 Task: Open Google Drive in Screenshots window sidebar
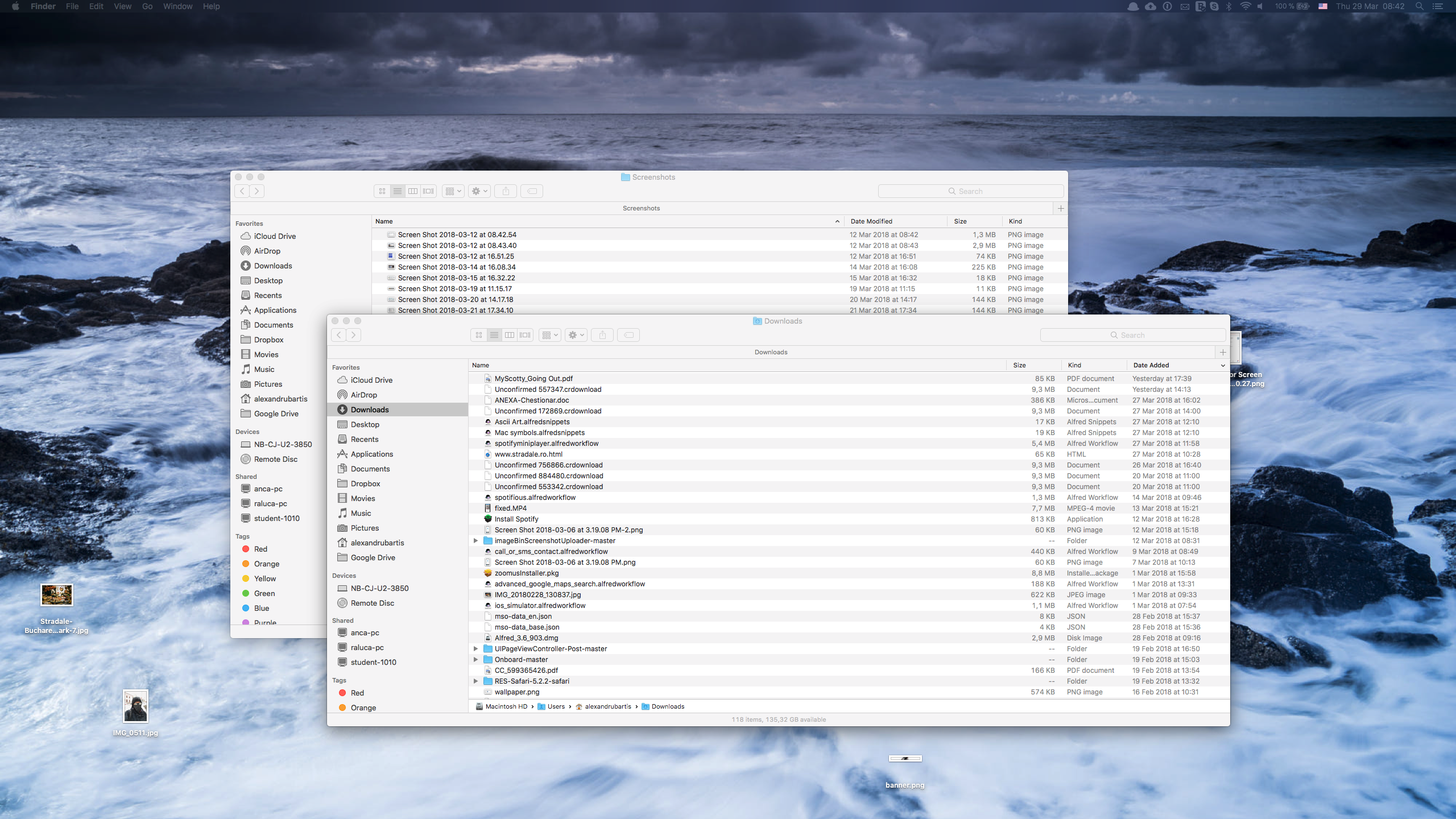tap(279, 413)
